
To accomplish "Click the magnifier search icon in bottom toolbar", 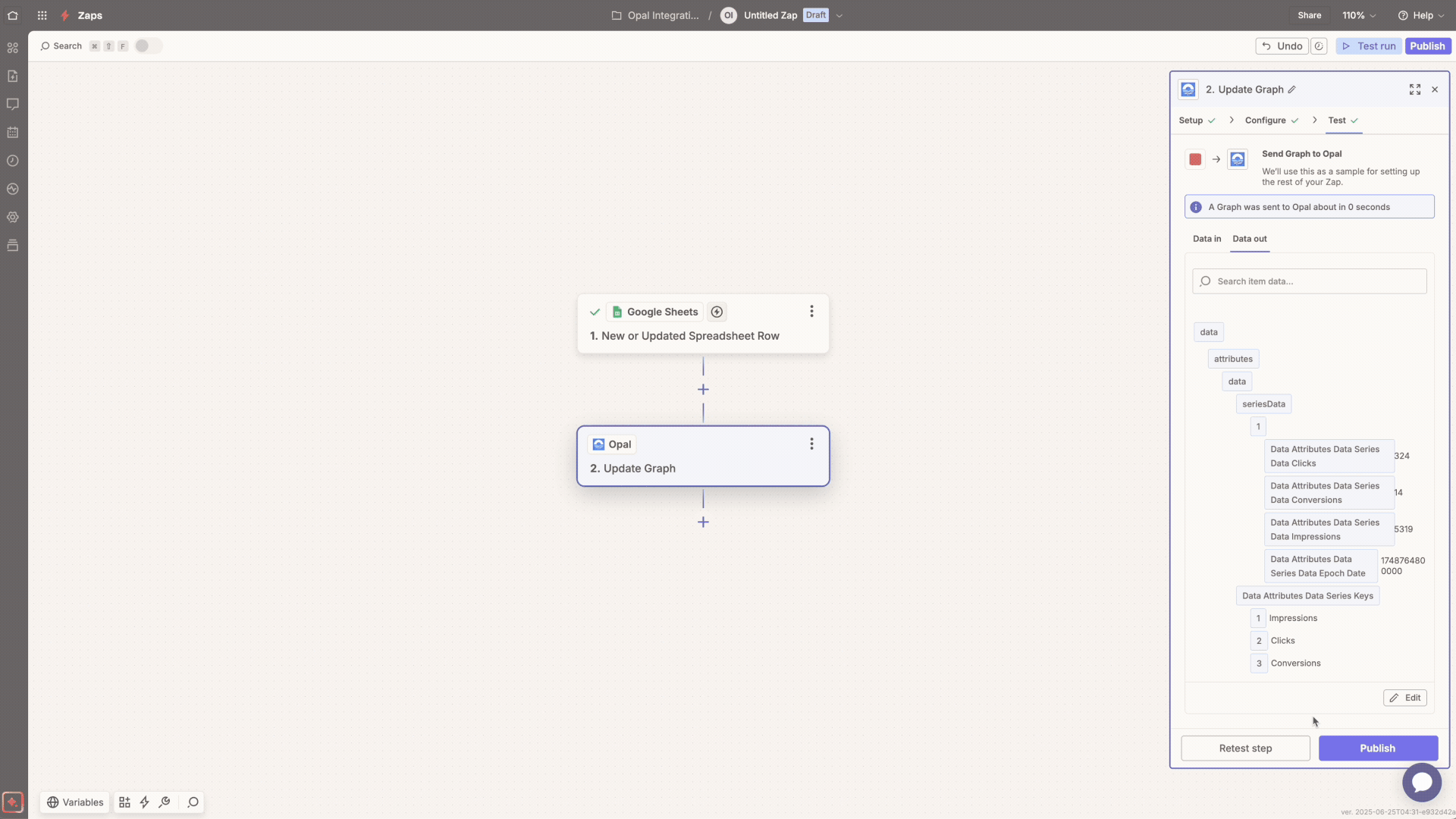I will [x=193, y=802].
